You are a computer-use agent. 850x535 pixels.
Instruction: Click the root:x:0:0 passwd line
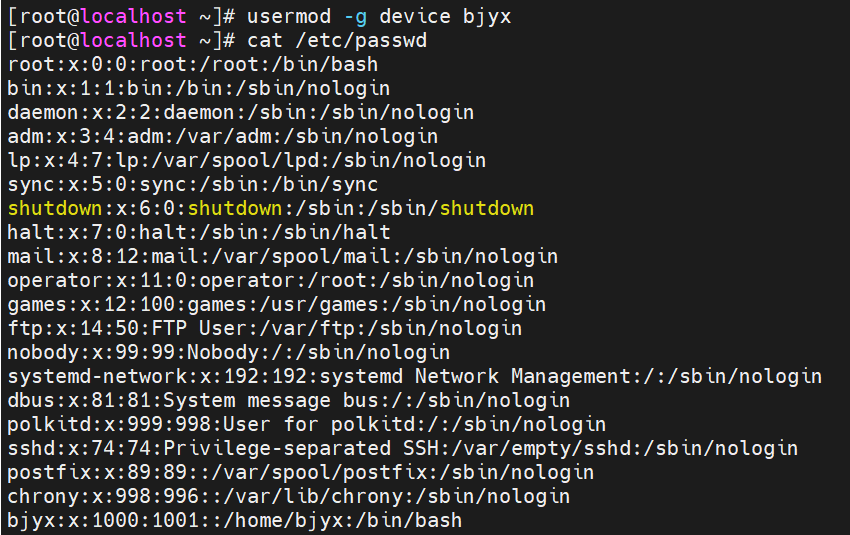(192, 64)
